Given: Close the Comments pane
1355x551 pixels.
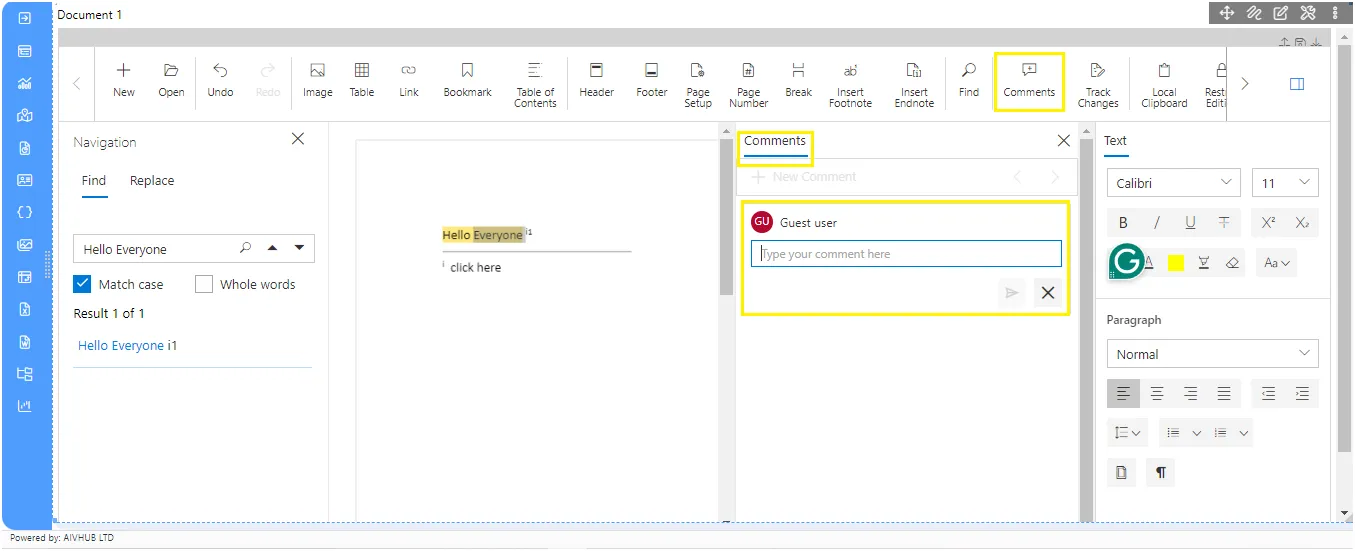Looking at the screenshot, I should coord(1064,141).
